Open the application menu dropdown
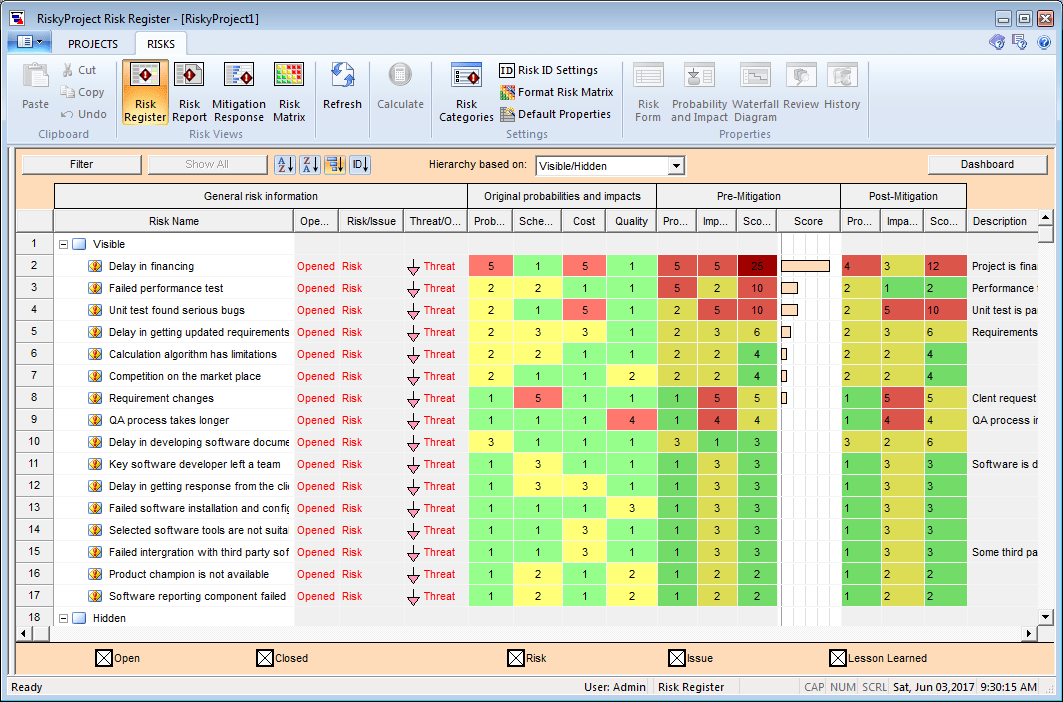This screenshot has height=702, width=1063. [28, 42]
